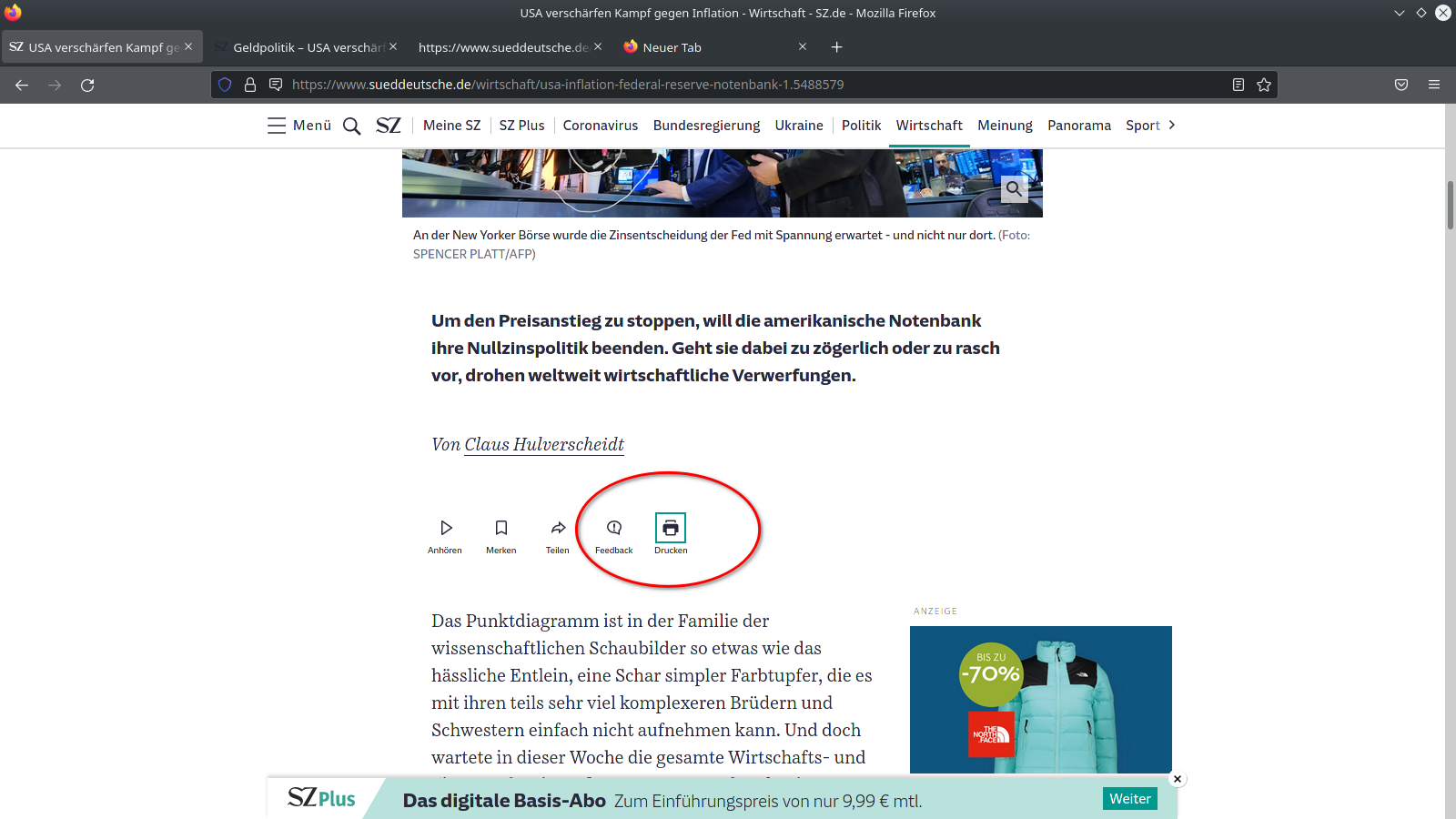The image size is (1456, 819).
Task: Click the Drucken print icon
Action: [671, 529]
